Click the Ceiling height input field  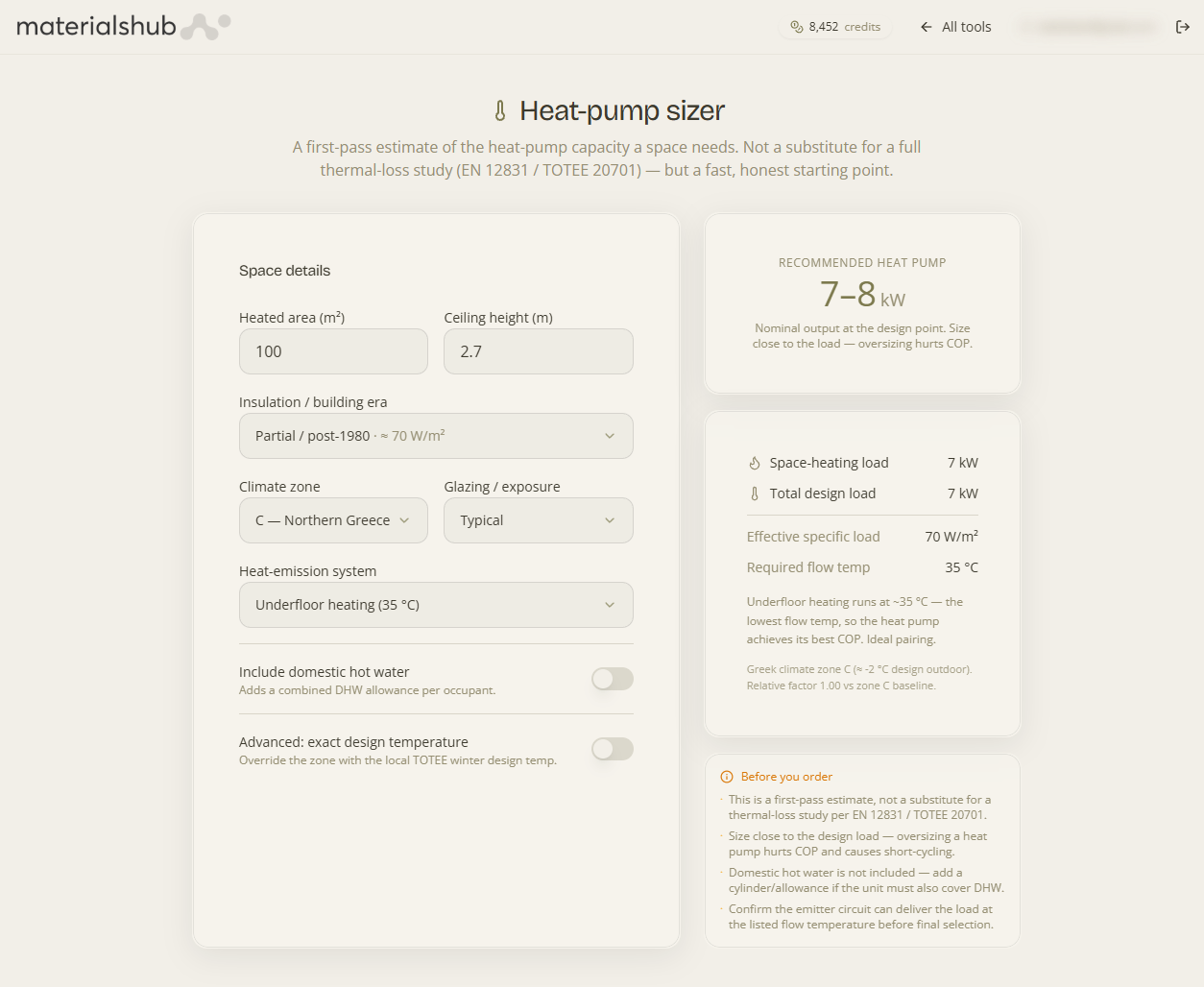539,351
